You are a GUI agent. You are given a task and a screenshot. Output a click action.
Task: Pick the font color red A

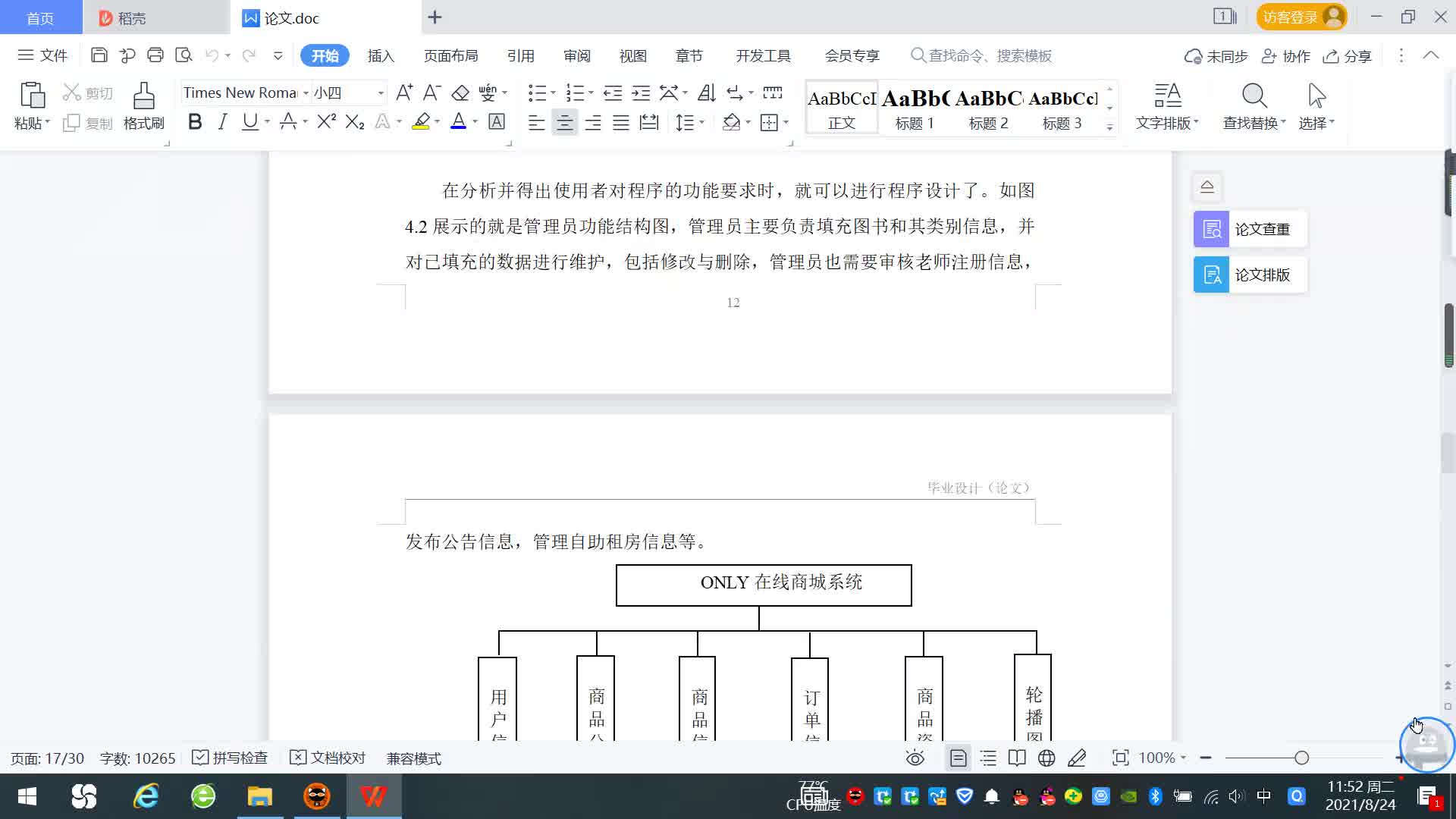[x=458, y=121]
